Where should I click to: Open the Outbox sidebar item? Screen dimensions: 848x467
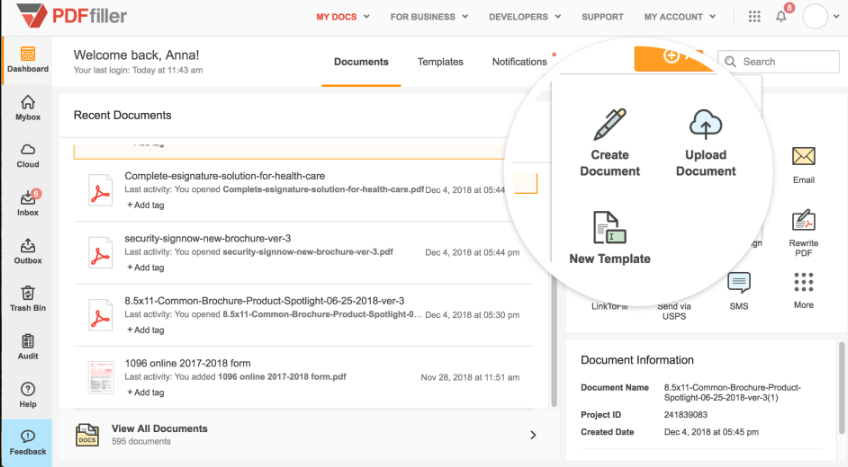click(28, 251)
